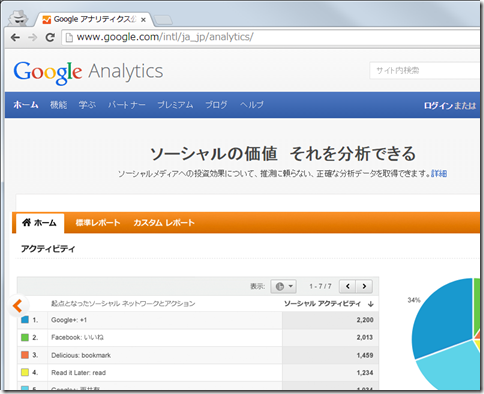Click the site search input field

[425, 70]
